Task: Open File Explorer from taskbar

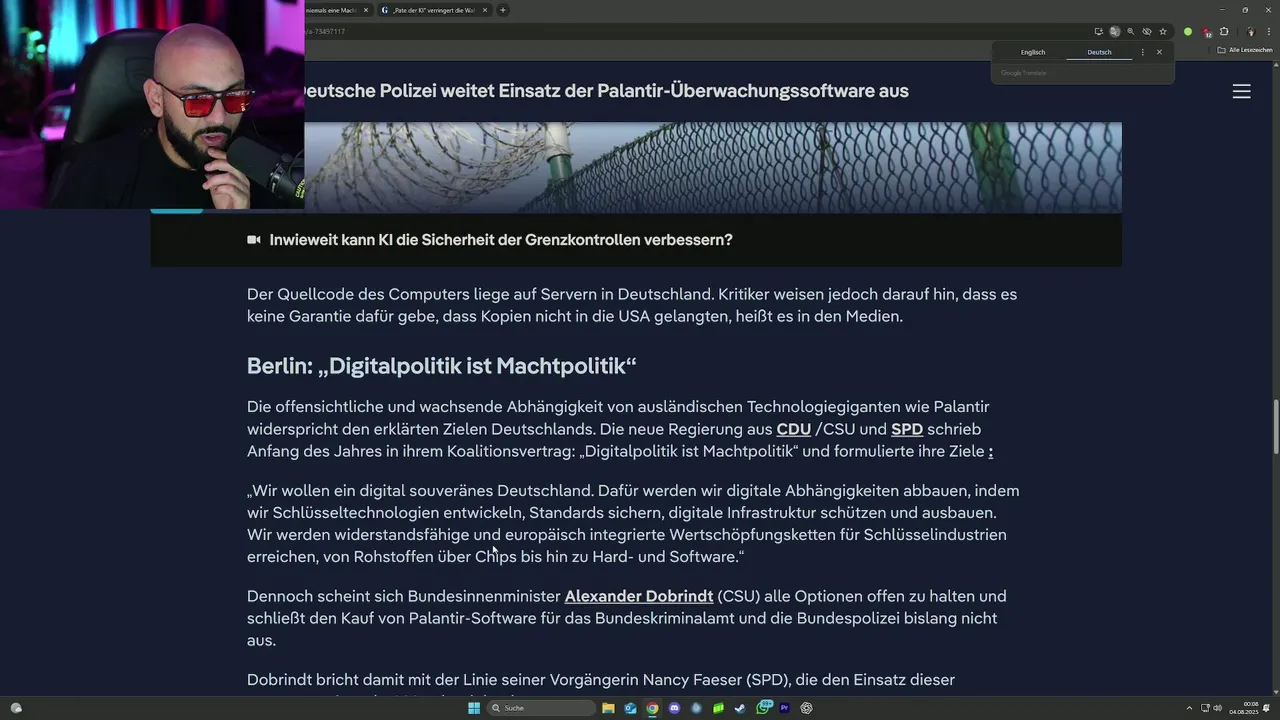Action: coord(608,708)
